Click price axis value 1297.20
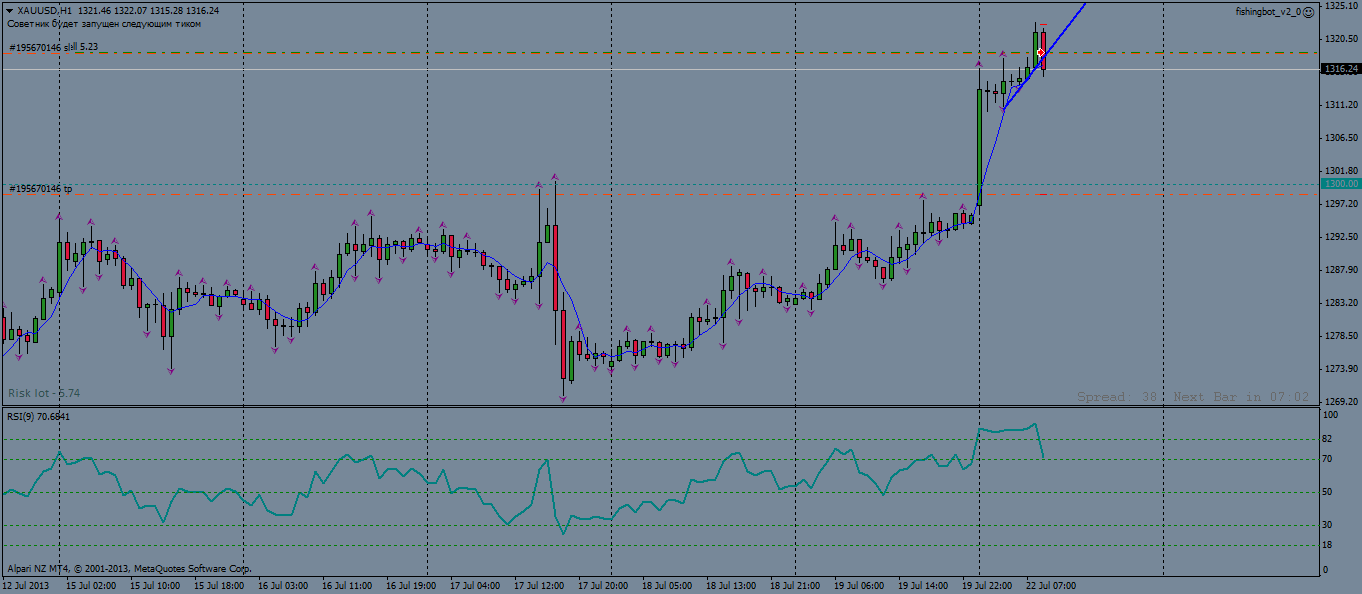1362x594 pixels. (x=1342, y=203)
